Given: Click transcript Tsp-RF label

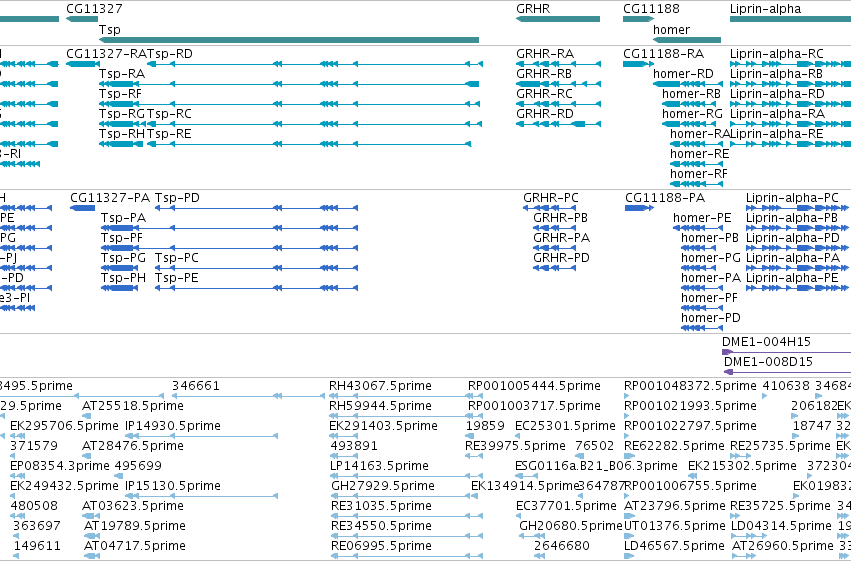Looking at the screenshot, I should click(x=120, y=94).
